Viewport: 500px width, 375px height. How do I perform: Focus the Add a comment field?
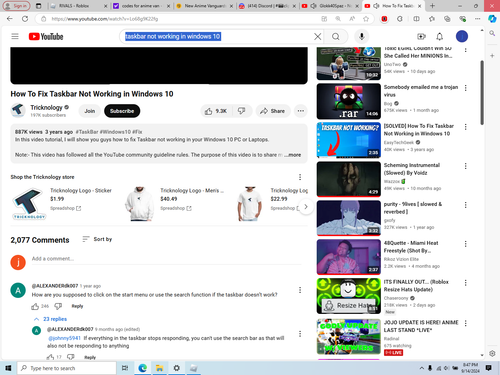coord(167,259)
